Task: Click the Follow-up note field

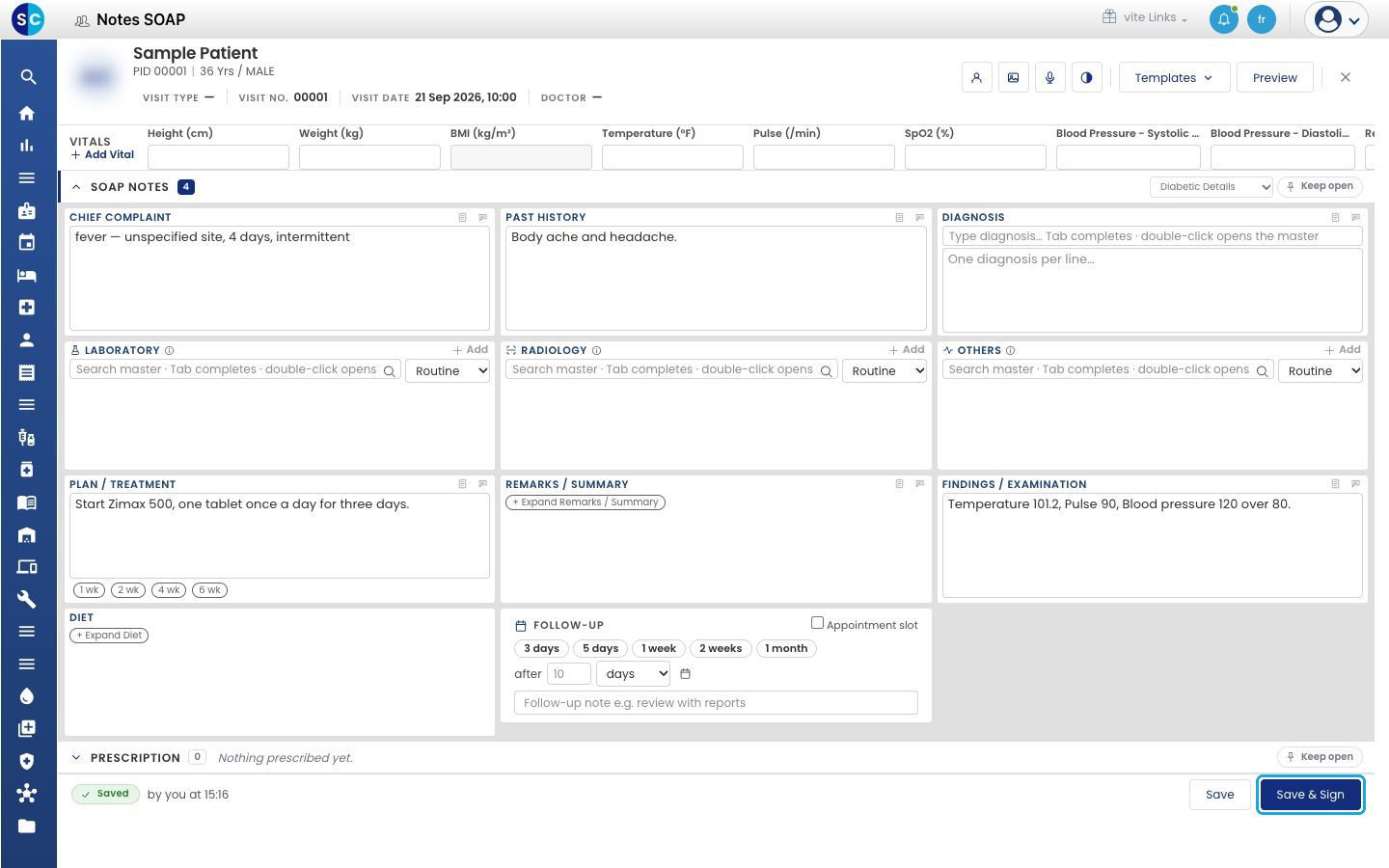Action: coord(716,703)
